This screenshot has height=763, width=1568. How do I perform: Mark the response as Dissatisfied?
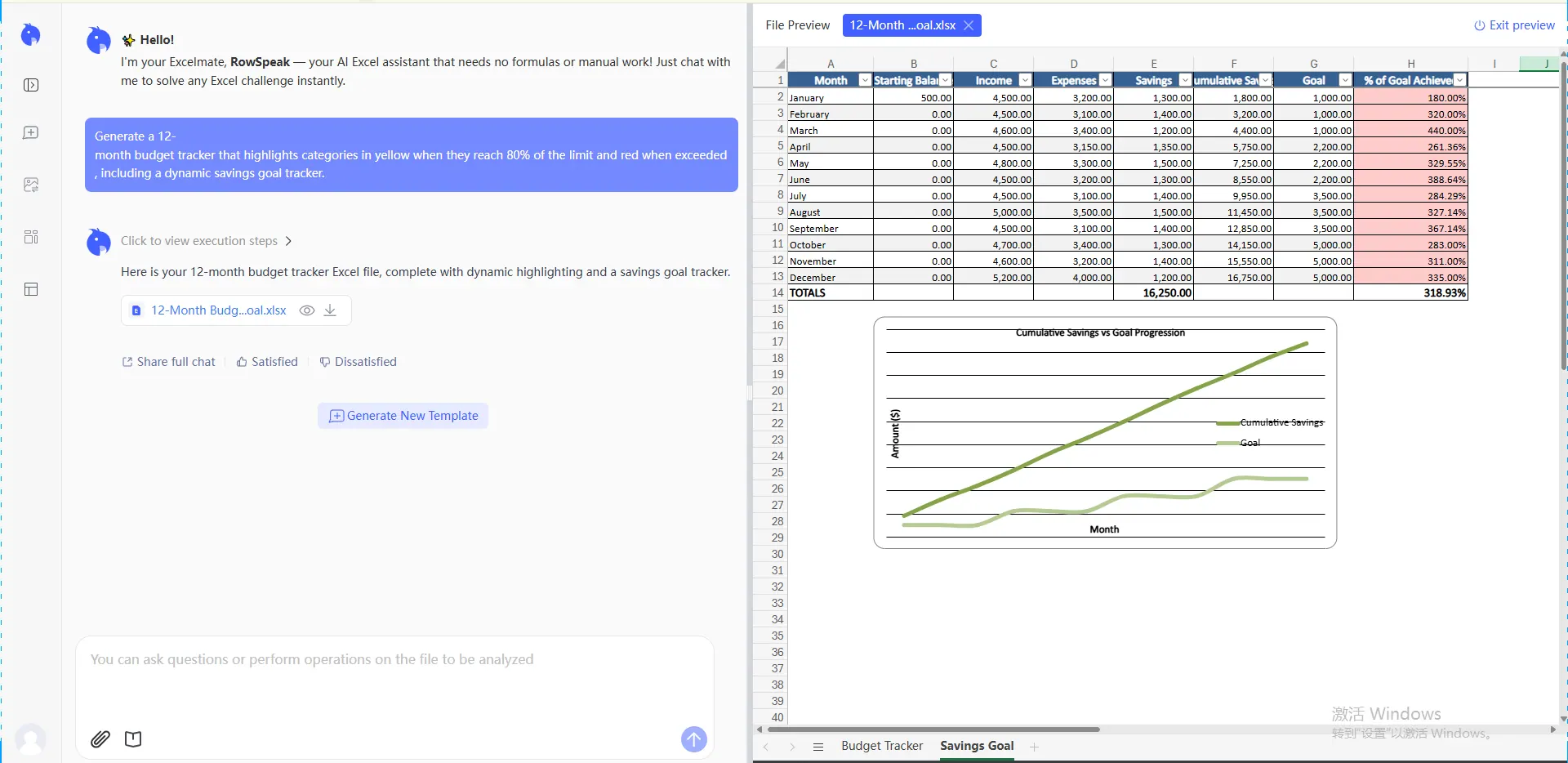coord(358,362)
